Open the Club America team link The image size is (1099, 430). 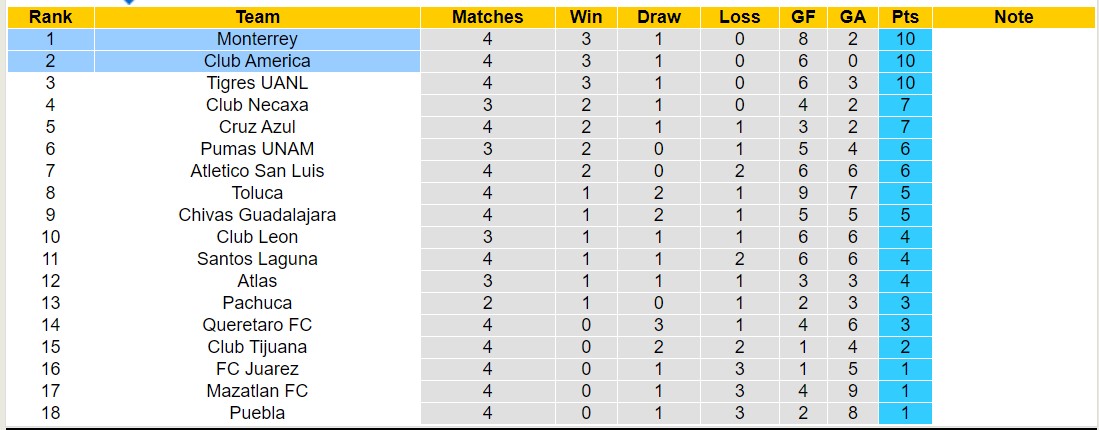(x=257, y=61)
